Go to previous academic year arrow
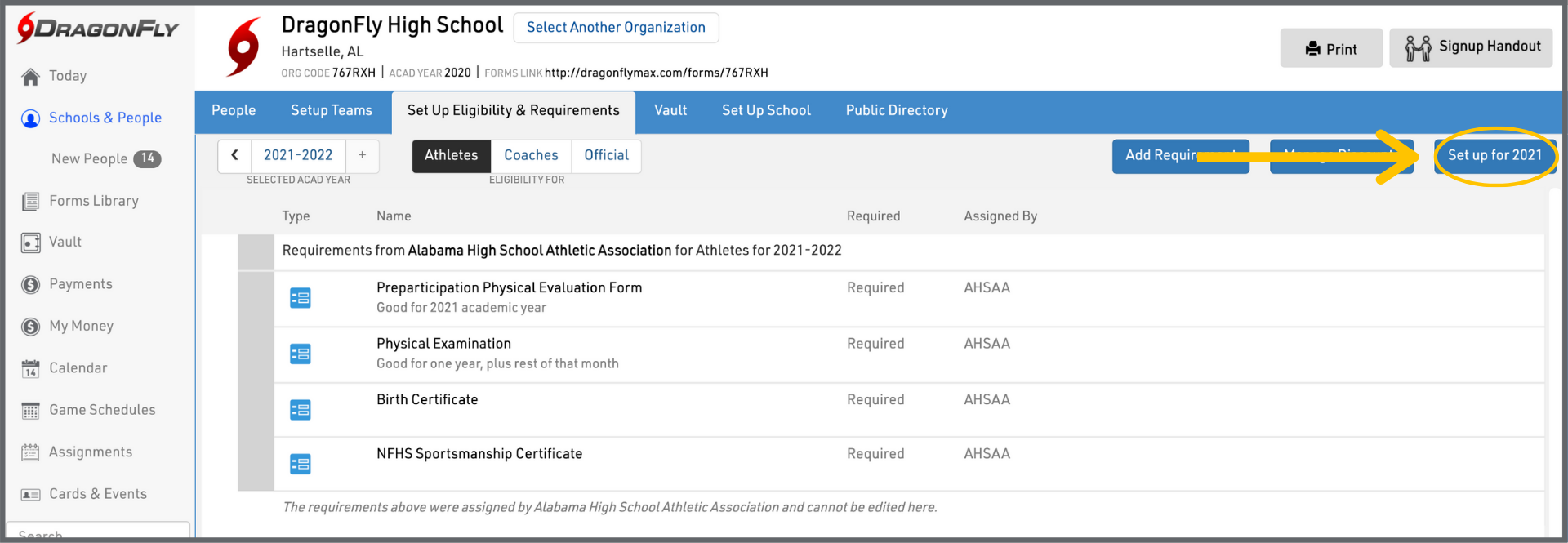The image size is (1568, 543). tap(234, 155)
